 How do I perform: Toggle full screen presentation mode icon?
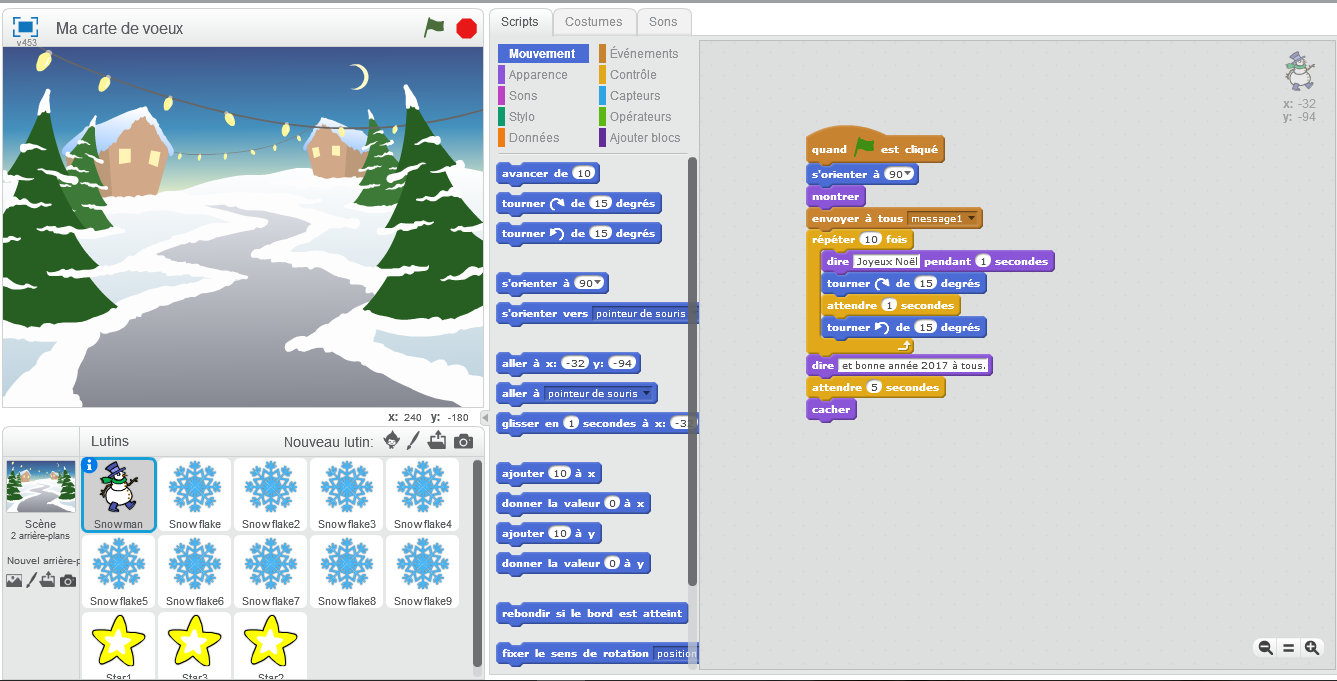25,27
